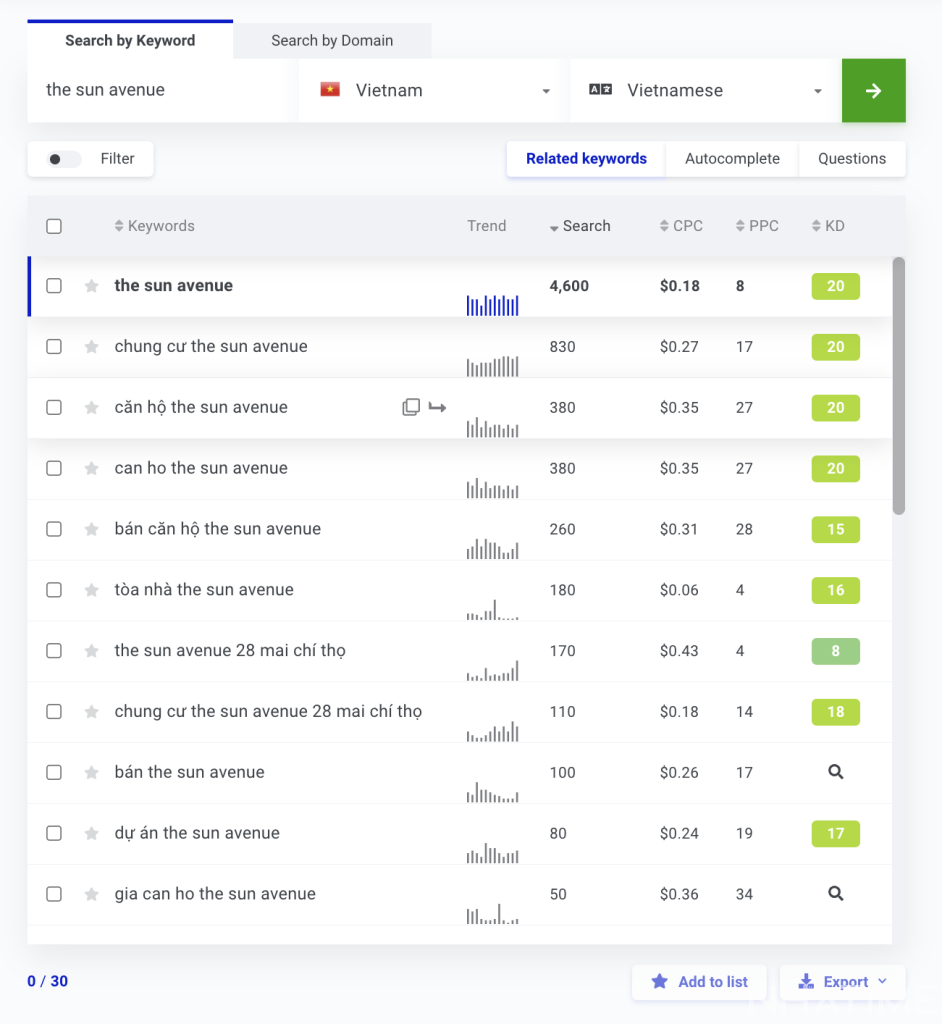Viewport: 942px width, 1024px height.
Task: Tick checkbox for 'can ho the sun avenue'
Action: coord(54,468)
